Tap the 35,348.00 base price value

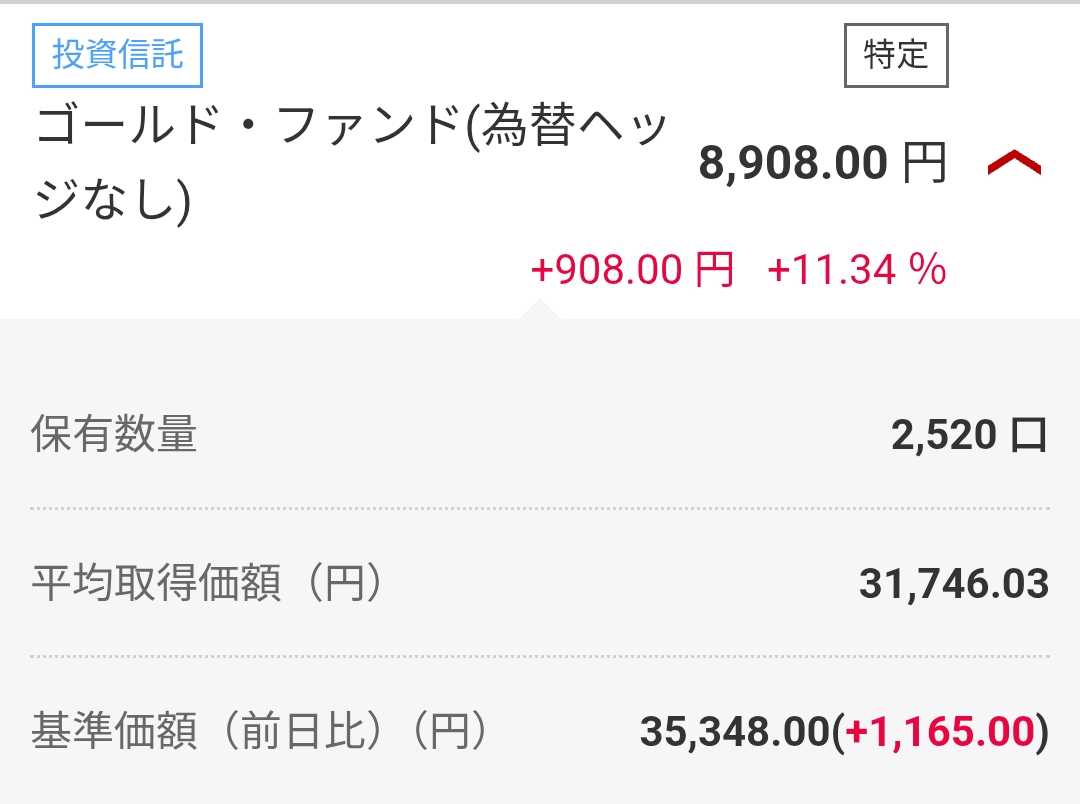tap(735, 733)
